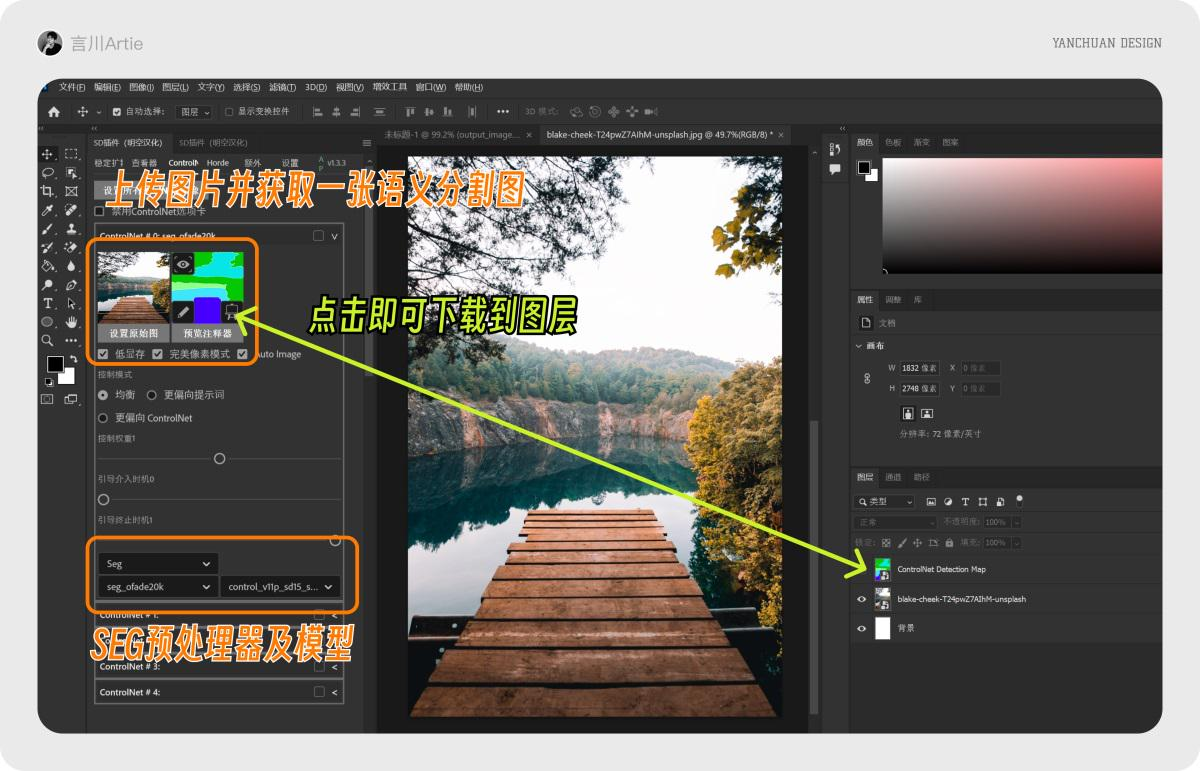Open the seg_ofade20k model dropdown

pyautogui.click(x=157, y=588)
